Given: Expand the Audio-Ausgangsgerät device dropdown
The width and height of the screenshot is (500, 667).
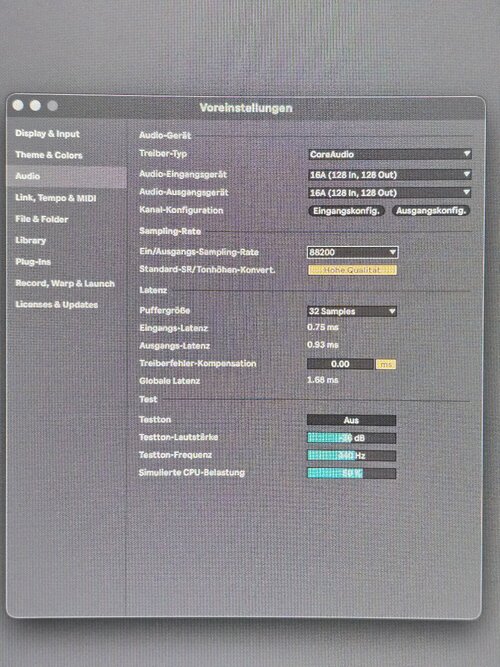Looking at the screenshot, I should 389,193.
